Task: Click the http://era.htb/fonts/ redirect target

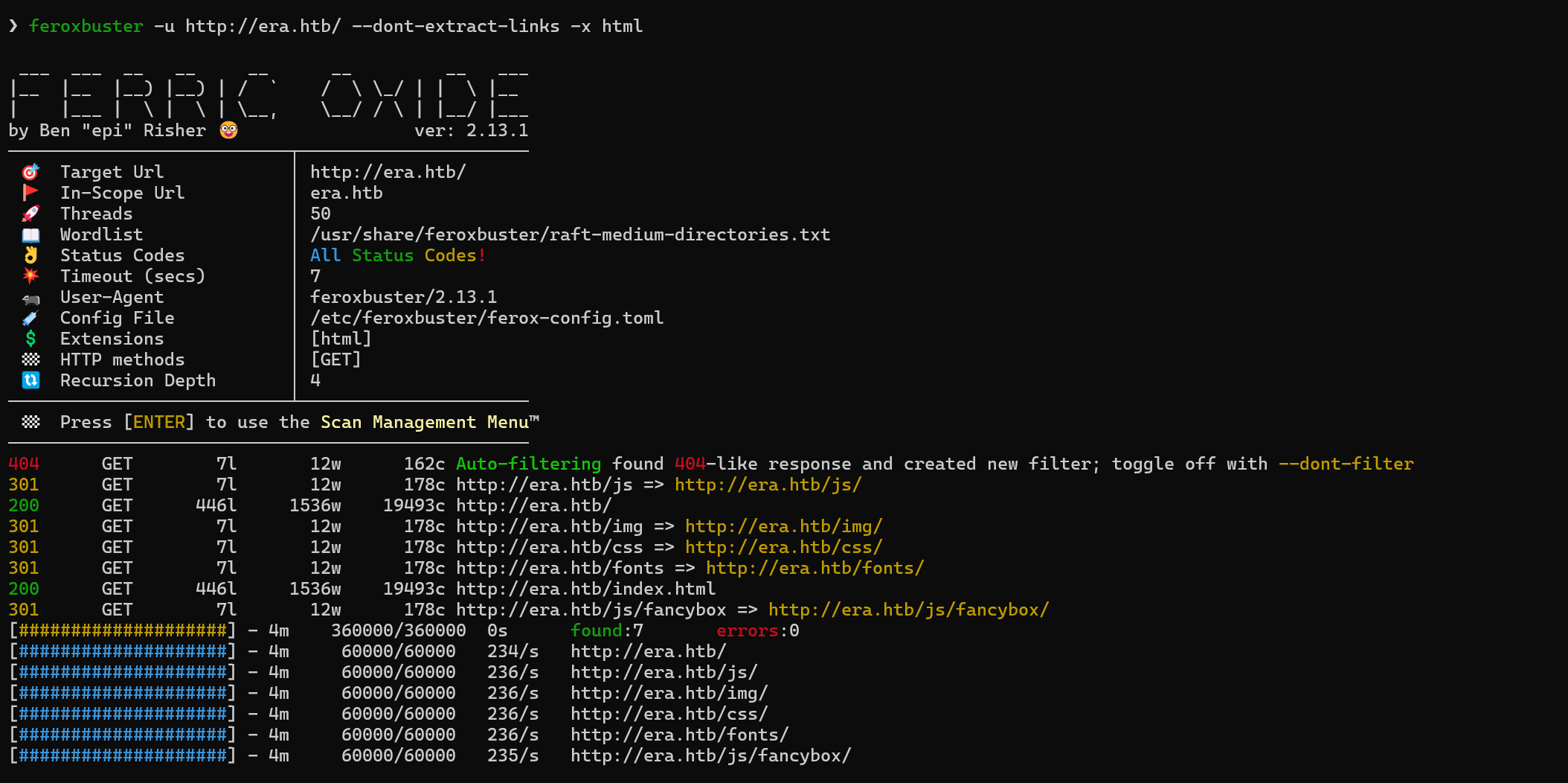Action: [x=815, y=568]
